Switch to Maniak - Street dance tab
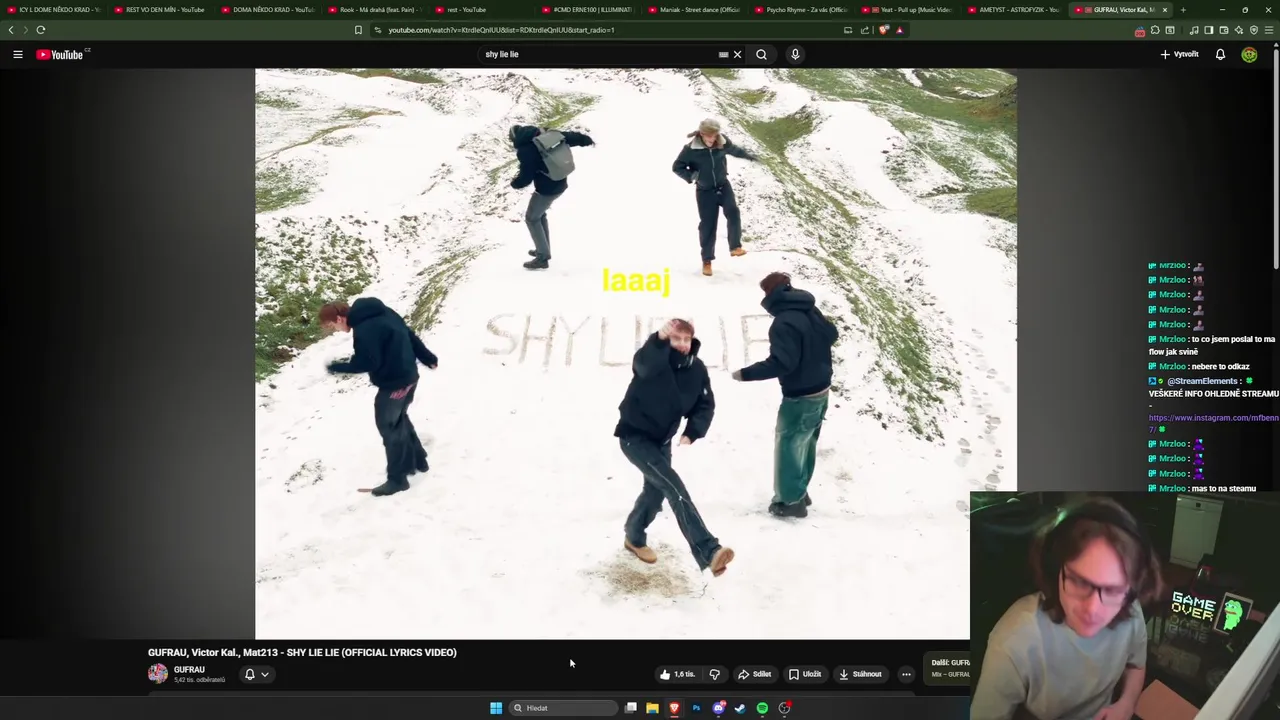 click(694, 10)
